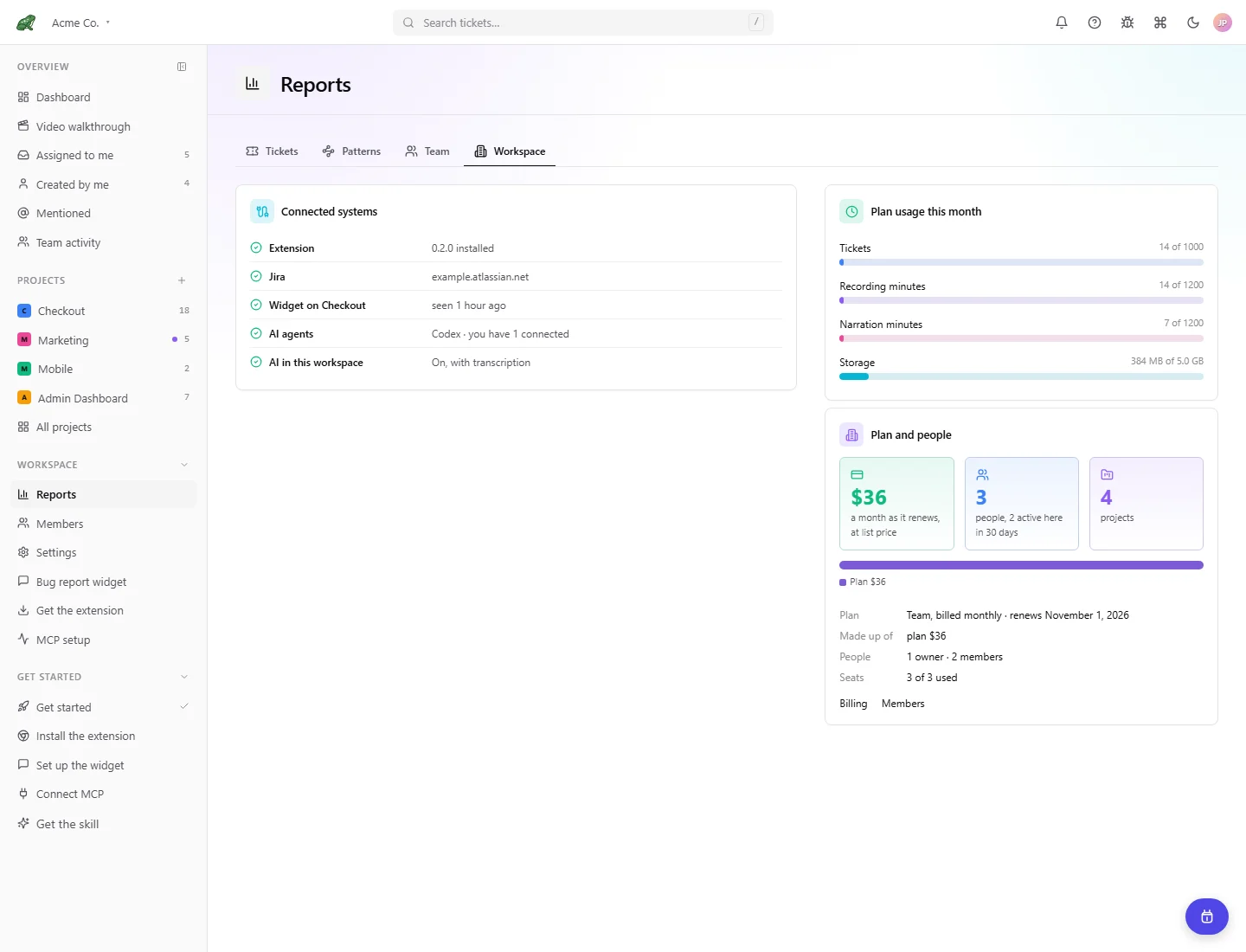The height and width of the screenshot is (952, 1246).
Task: Switch to the Patterns tab
Action: point(351,151)
